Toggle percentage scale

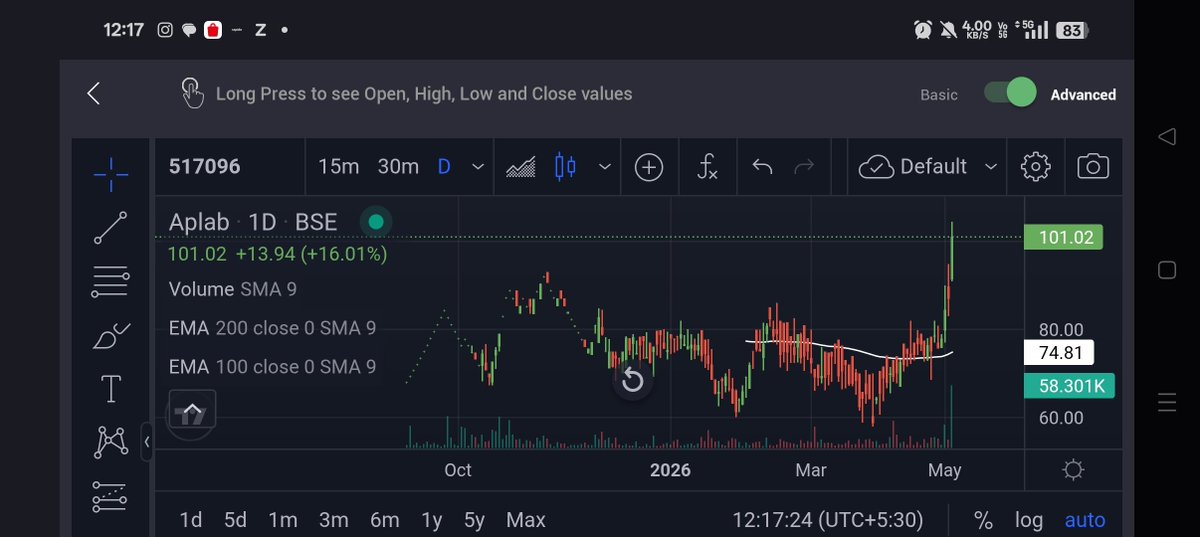(984, 520)
